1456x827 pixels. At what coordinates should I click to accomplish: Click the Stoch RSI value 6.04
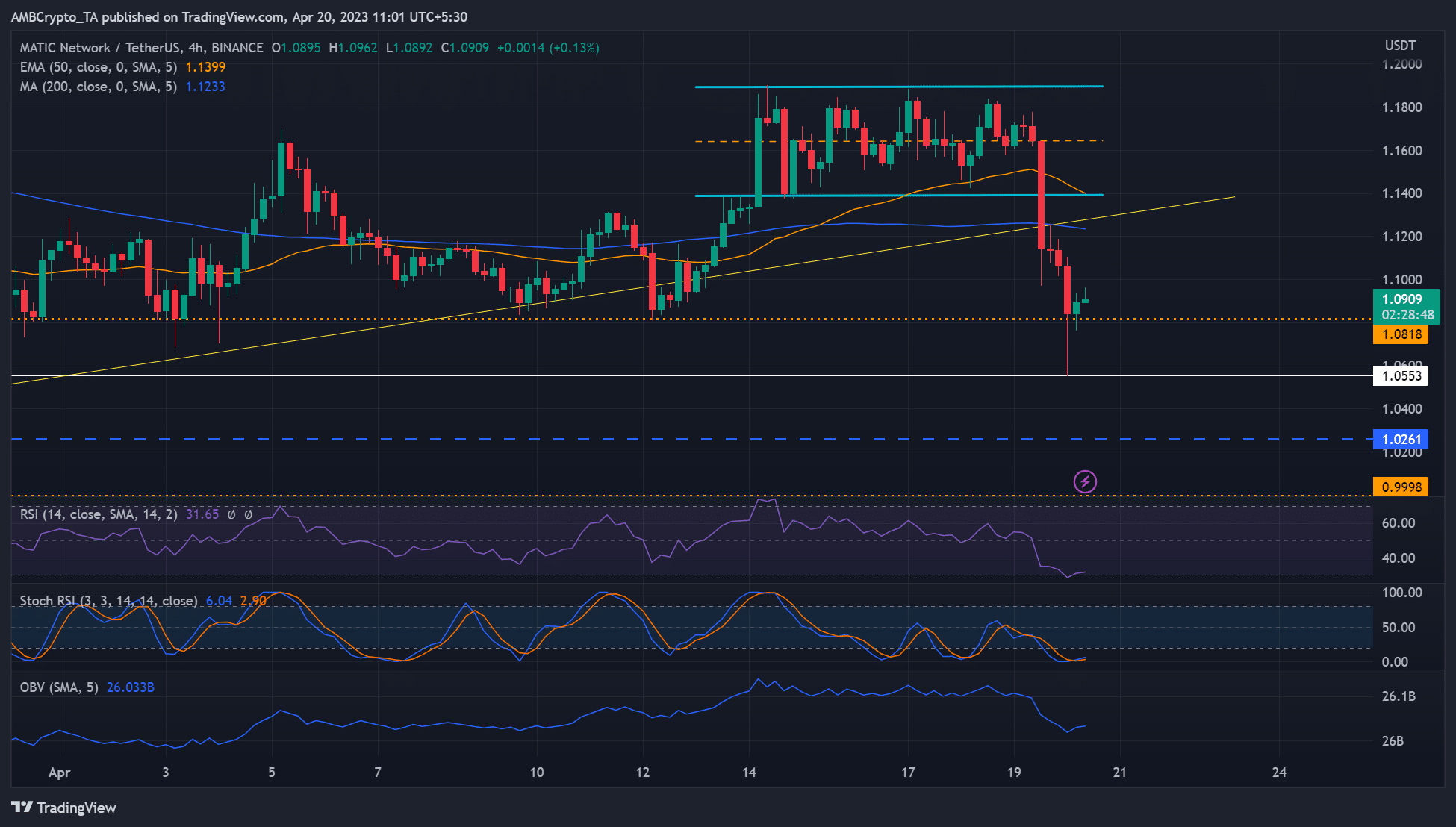coord(219,601)
